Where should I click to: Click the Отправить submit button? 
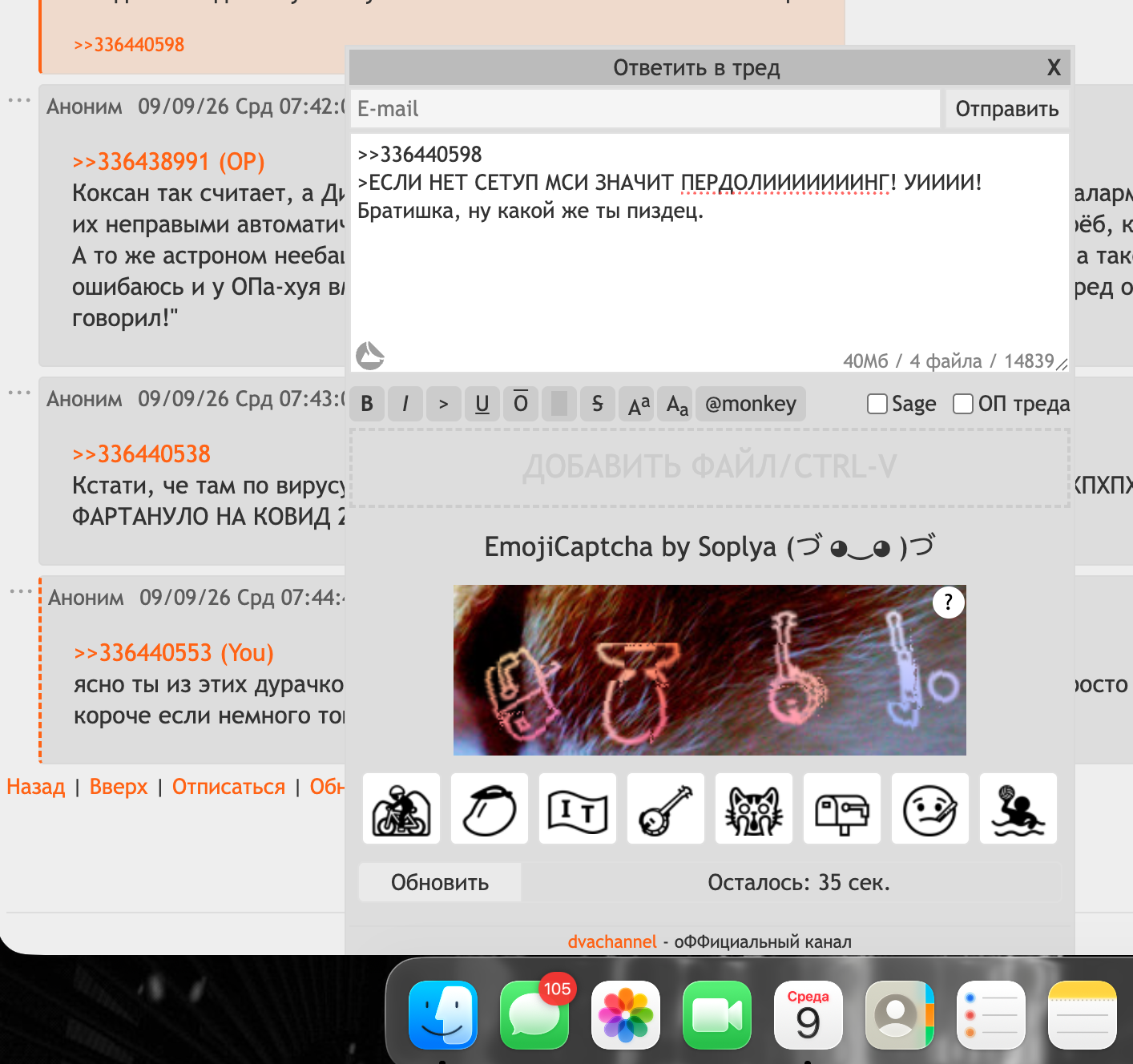pos(1007,108)
